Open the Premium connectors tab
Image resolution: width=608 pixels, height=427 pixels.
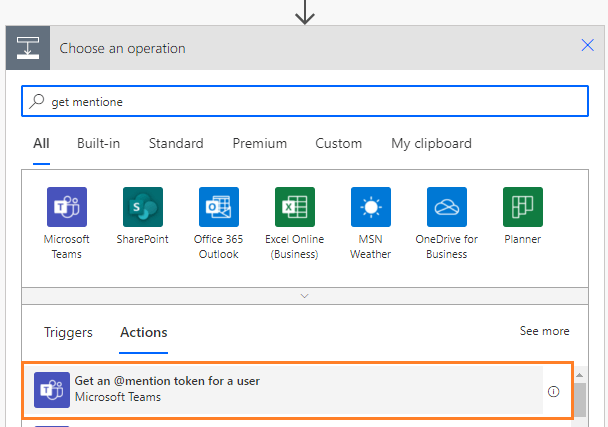click(x=259, y=143)
